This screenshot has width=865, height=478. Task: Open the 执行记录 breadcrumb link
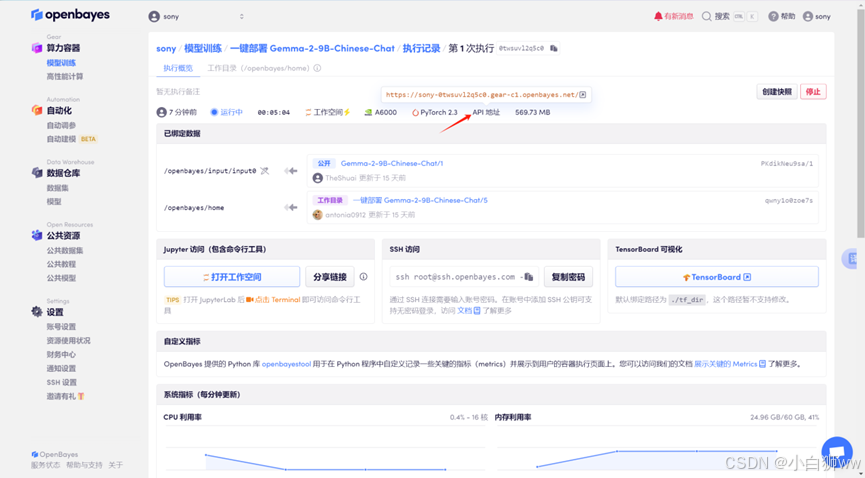[x=421, y=49]
